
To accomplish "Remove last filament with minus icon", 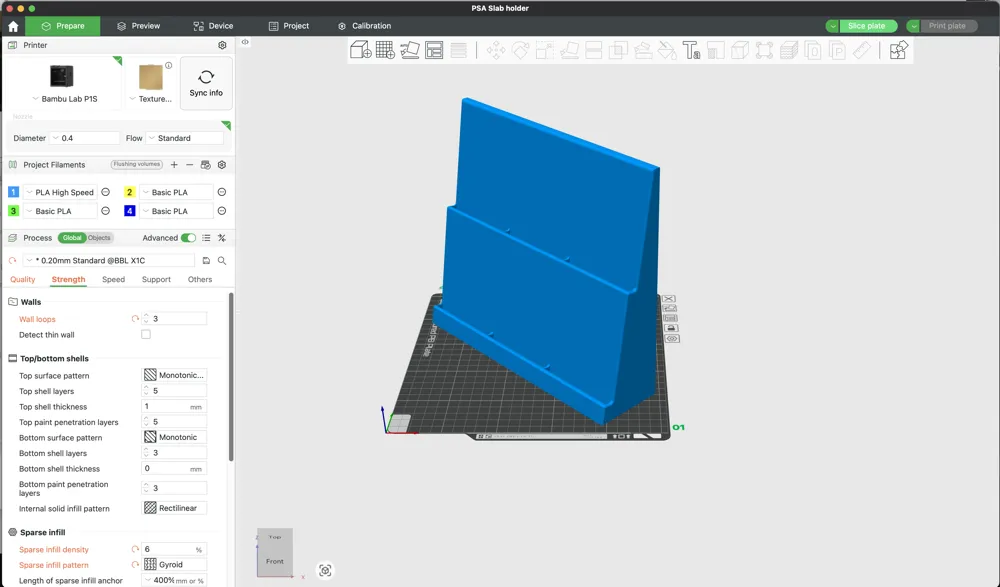I will pos(189,165).
